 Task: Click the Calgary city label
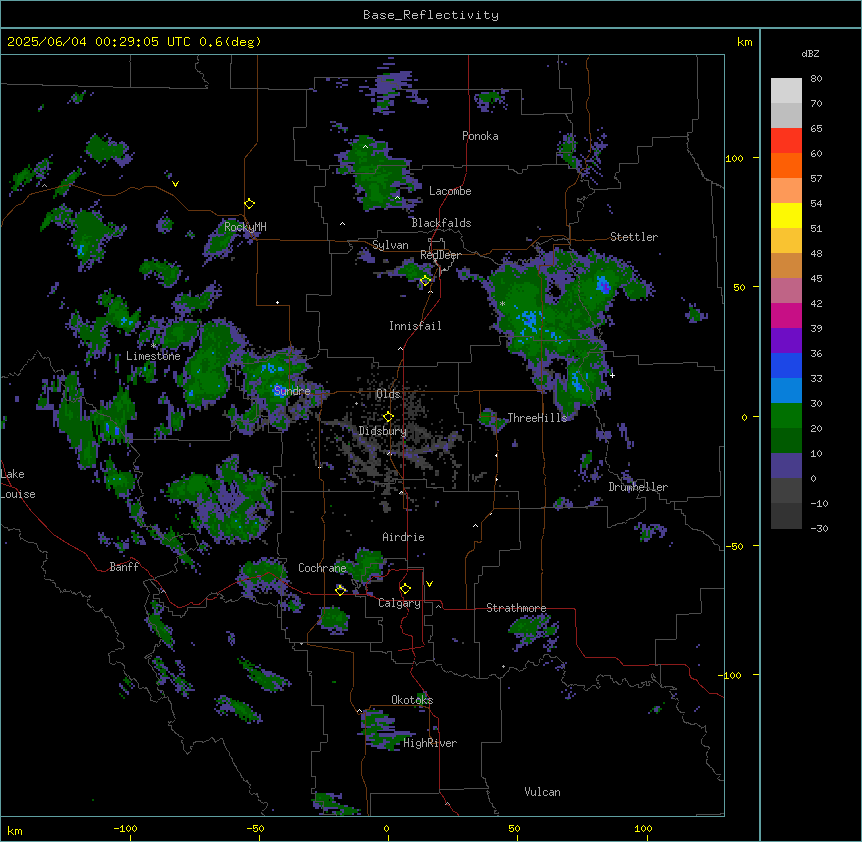click(399, 603)
